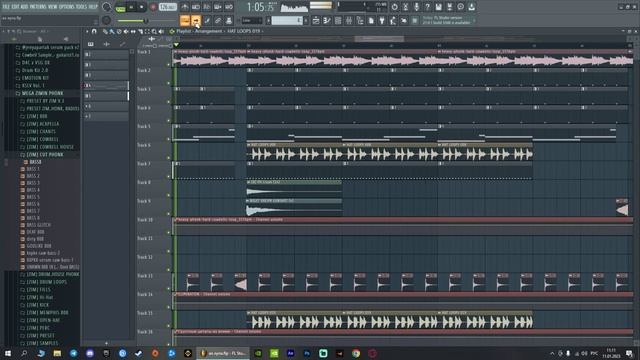
Task: Select the playlist draw pencil tool
Action: coord(105,31)
